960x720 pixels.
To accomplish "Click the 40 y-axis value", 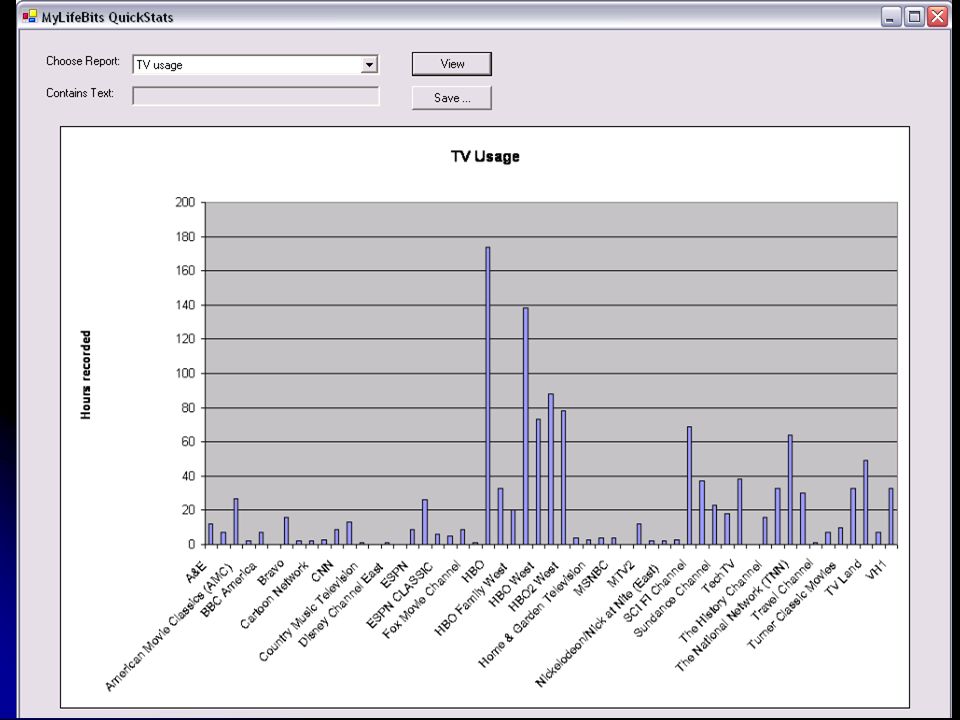I will pyautogui.click(x=189, y=476).
